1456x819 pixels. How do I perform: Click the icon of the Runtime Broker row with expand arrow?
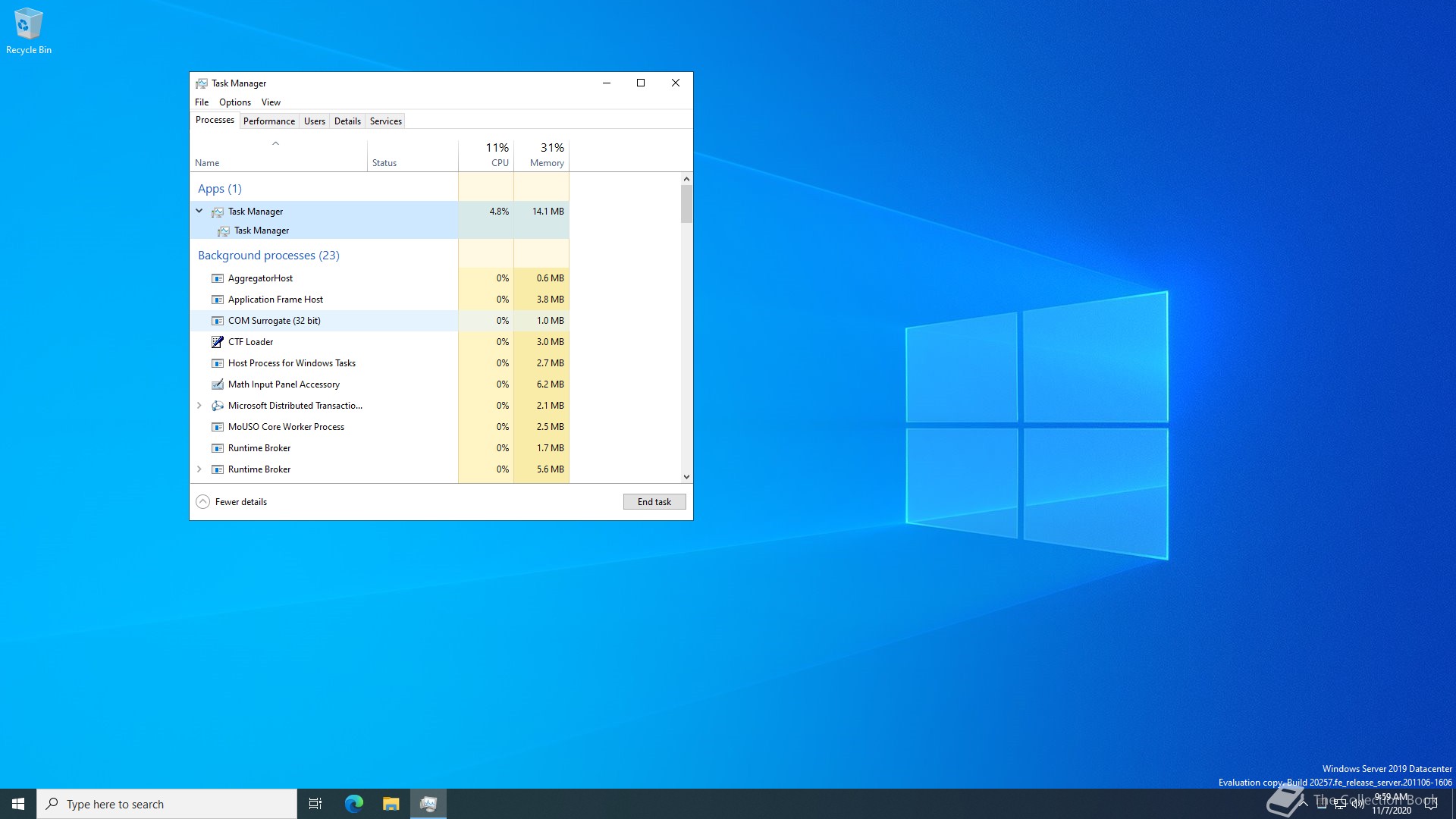(x=218, y=469)
